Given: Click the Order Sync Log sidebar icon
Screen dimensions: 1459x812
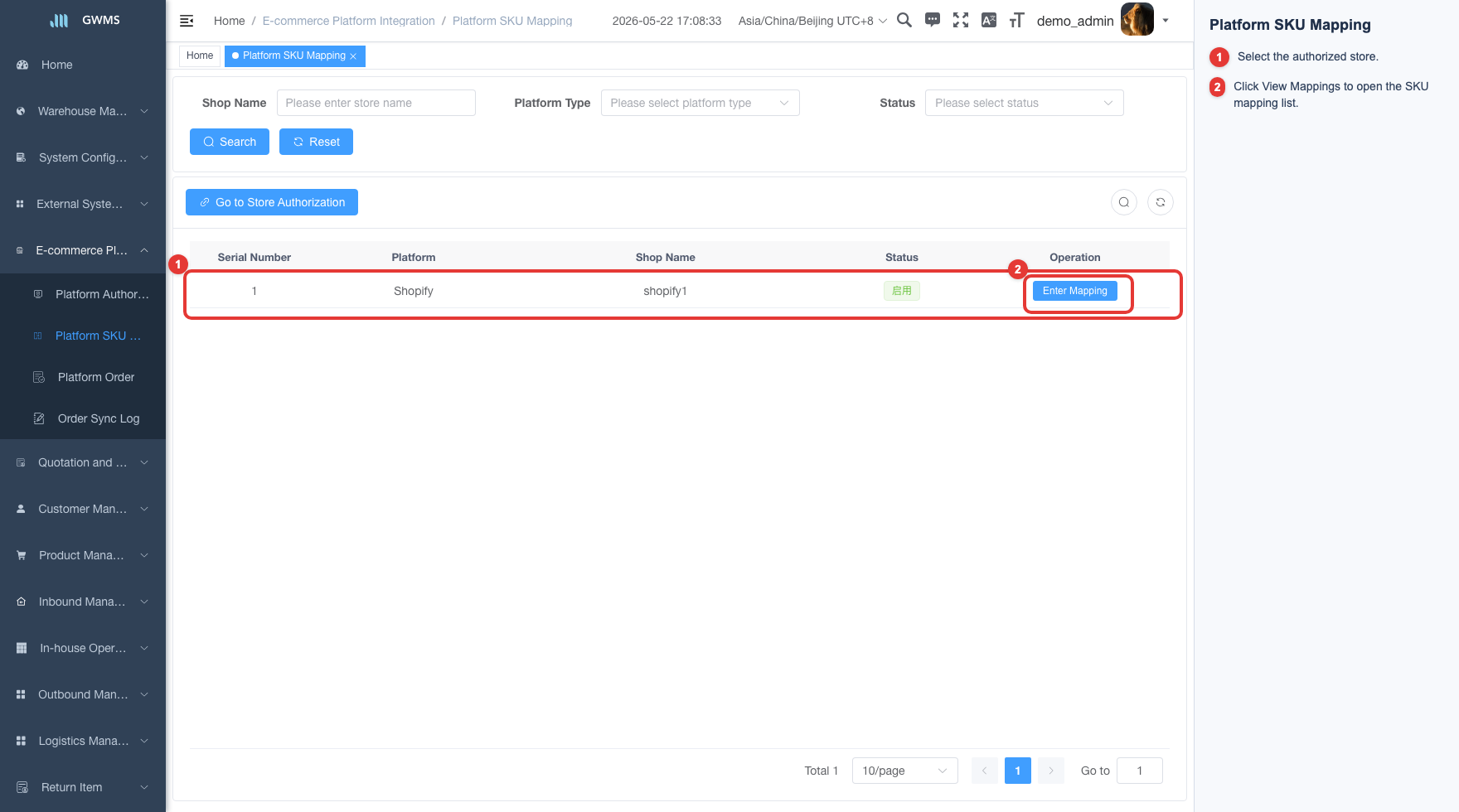Looking at the screenshot, I should pyautogui.click(x=39, y=418).
